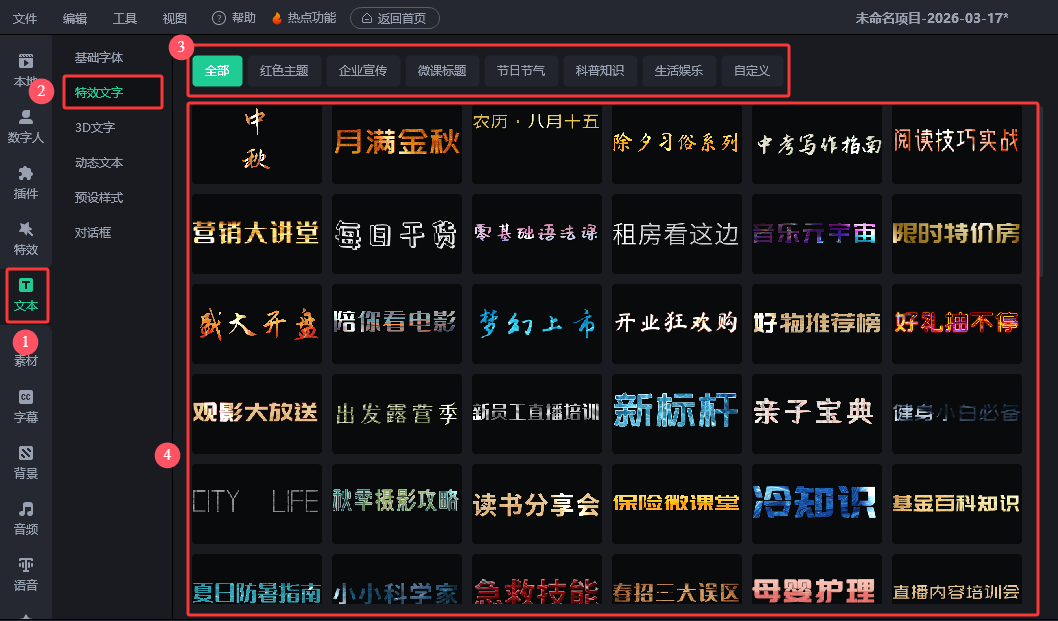This screenshot has width=1058, height=621.
Task: Open the 特效 effects panel
Action: (26, 237)
